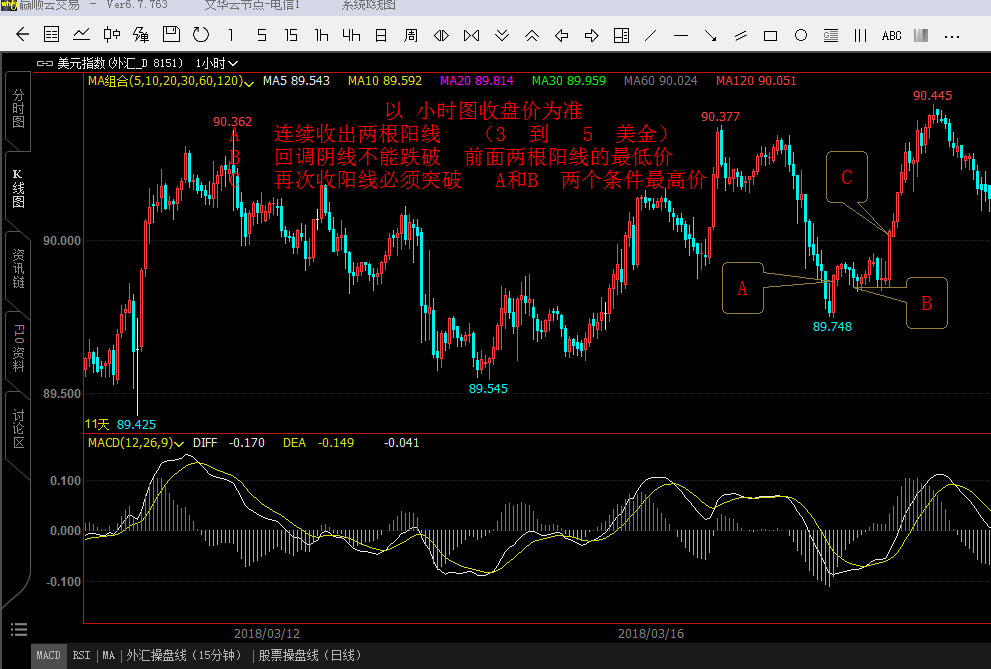Click the back arrow in the toolbar
991x669 pixels.
click(22, 36)
